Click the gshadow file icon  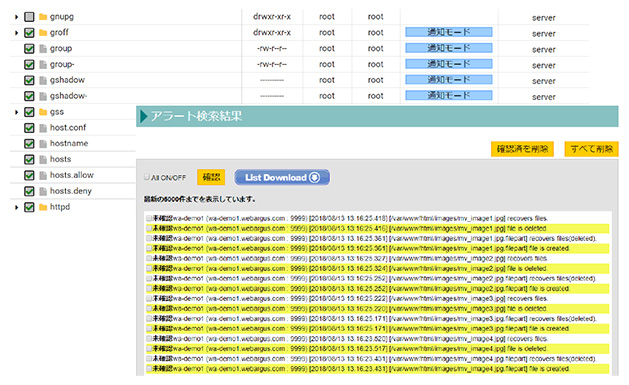pyautogui.click(x=43, y=80)
